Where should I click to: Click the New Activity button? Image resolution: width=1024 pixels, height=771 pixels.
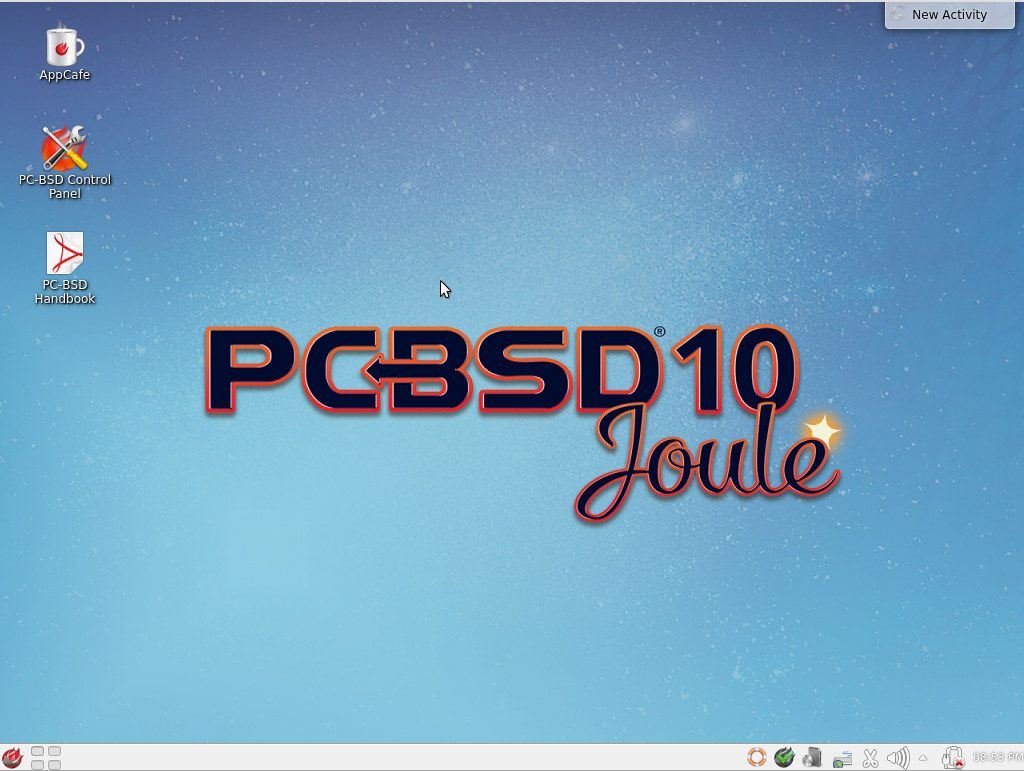[x=950, y=14]
